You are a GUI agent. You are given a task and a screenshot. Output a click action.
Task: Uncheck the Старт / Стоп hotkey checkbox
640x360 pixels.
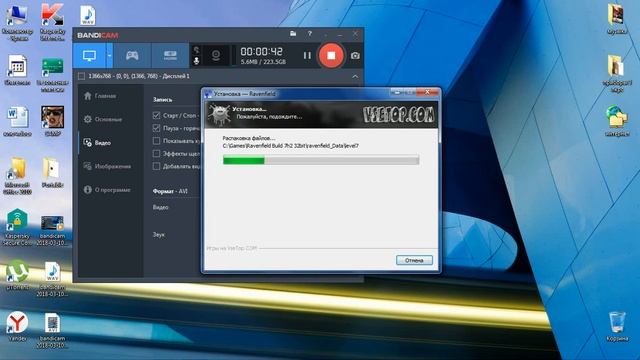pos(156,116)
